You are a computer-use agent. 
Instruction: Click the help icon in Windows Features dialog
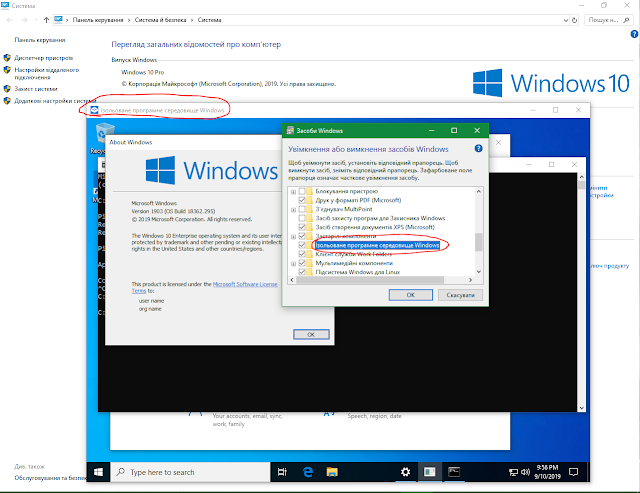[478, 147]
